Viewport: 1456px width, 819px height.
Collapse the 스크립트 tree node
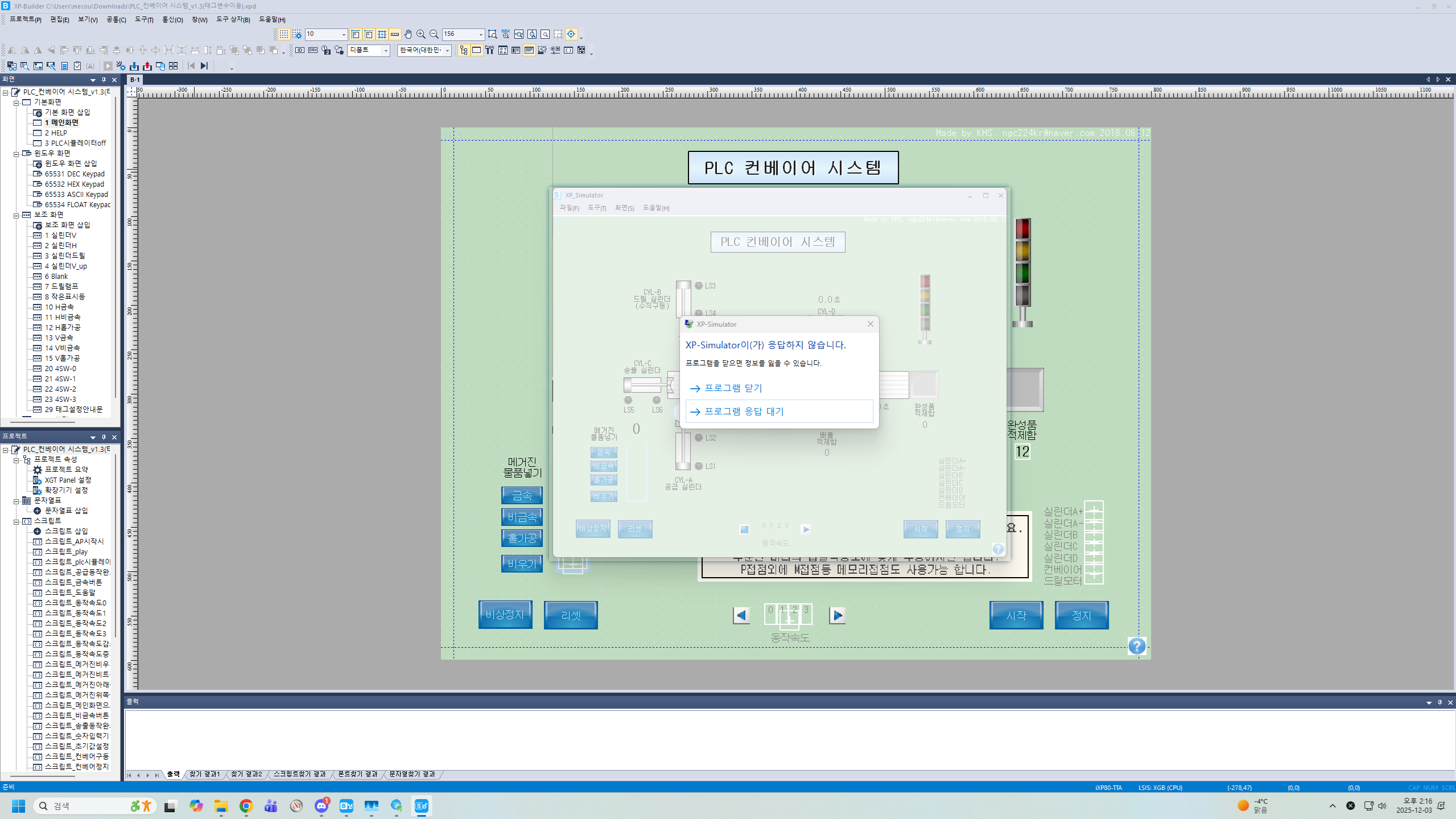coord(17,521)
